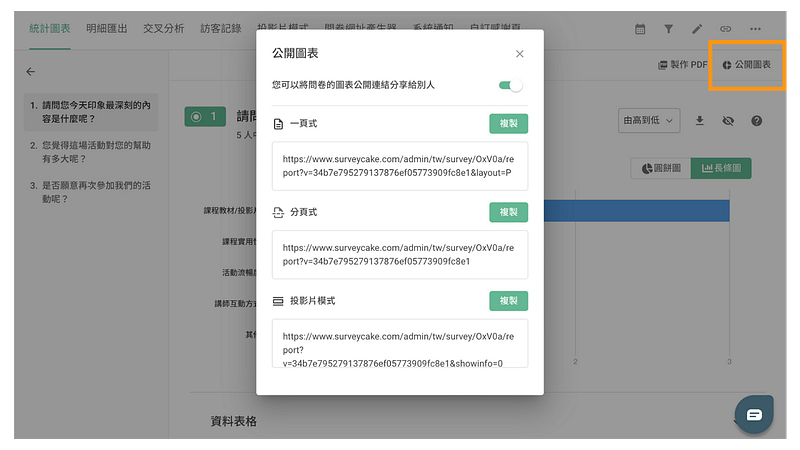The width and height of the screenshot is (800, 450).
Task: Toggle chart visibility with crossed-eye icon
Action: pos(728,121)
